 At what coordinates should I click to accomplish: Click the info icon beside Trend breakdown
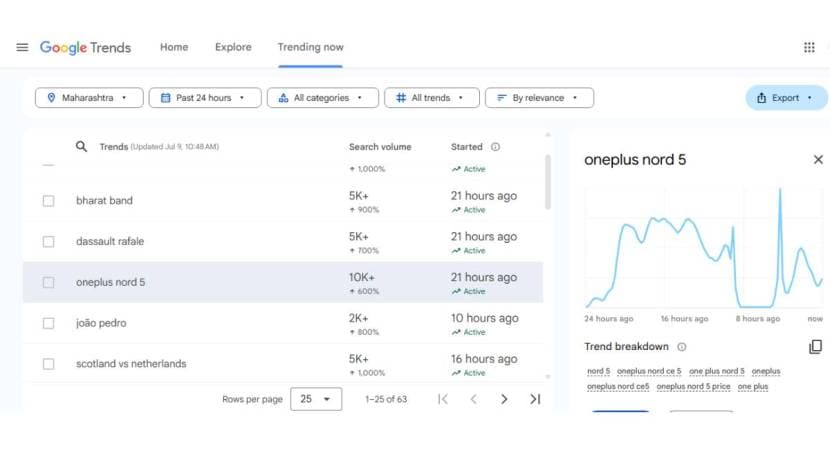click(x=682, y=347)
